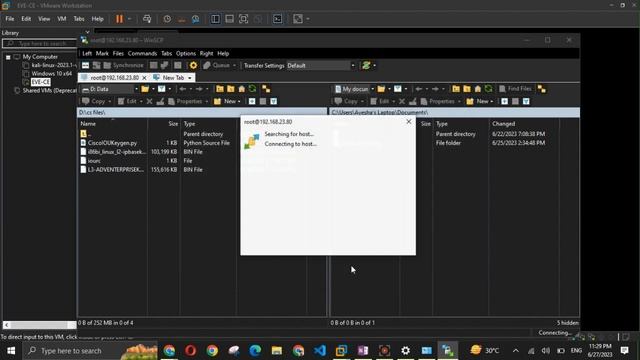
Task: Click left panel rename icon
Action: [160, 101]
